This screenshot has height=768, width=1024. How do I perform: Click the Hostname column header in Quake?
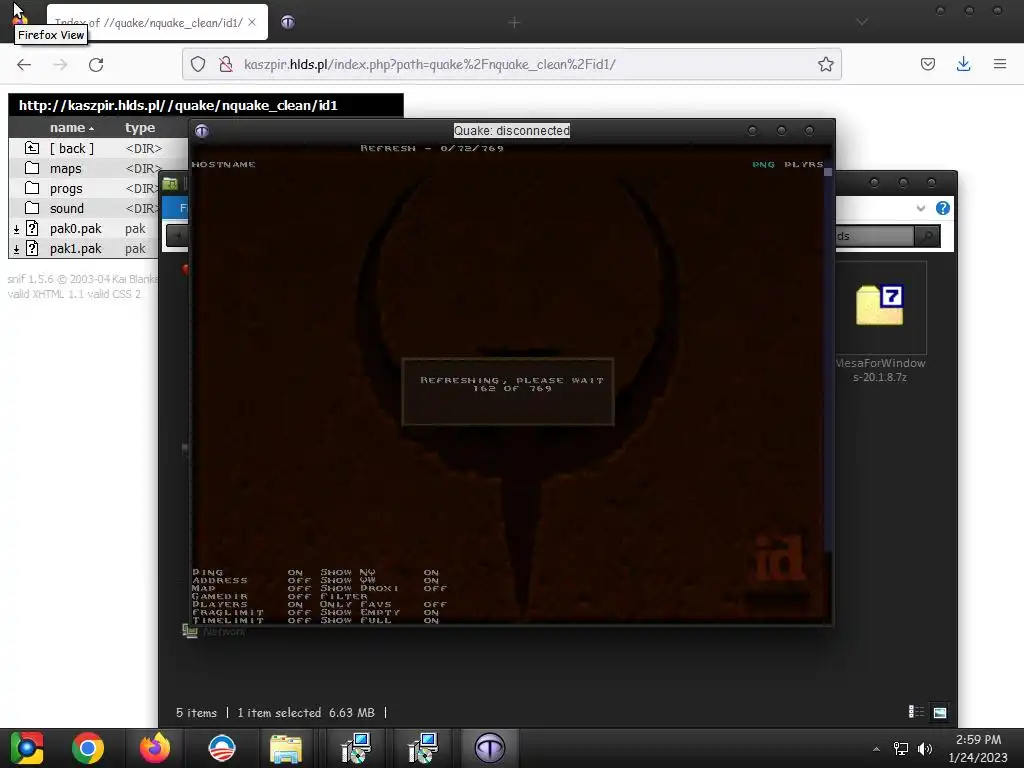[223, 165]
